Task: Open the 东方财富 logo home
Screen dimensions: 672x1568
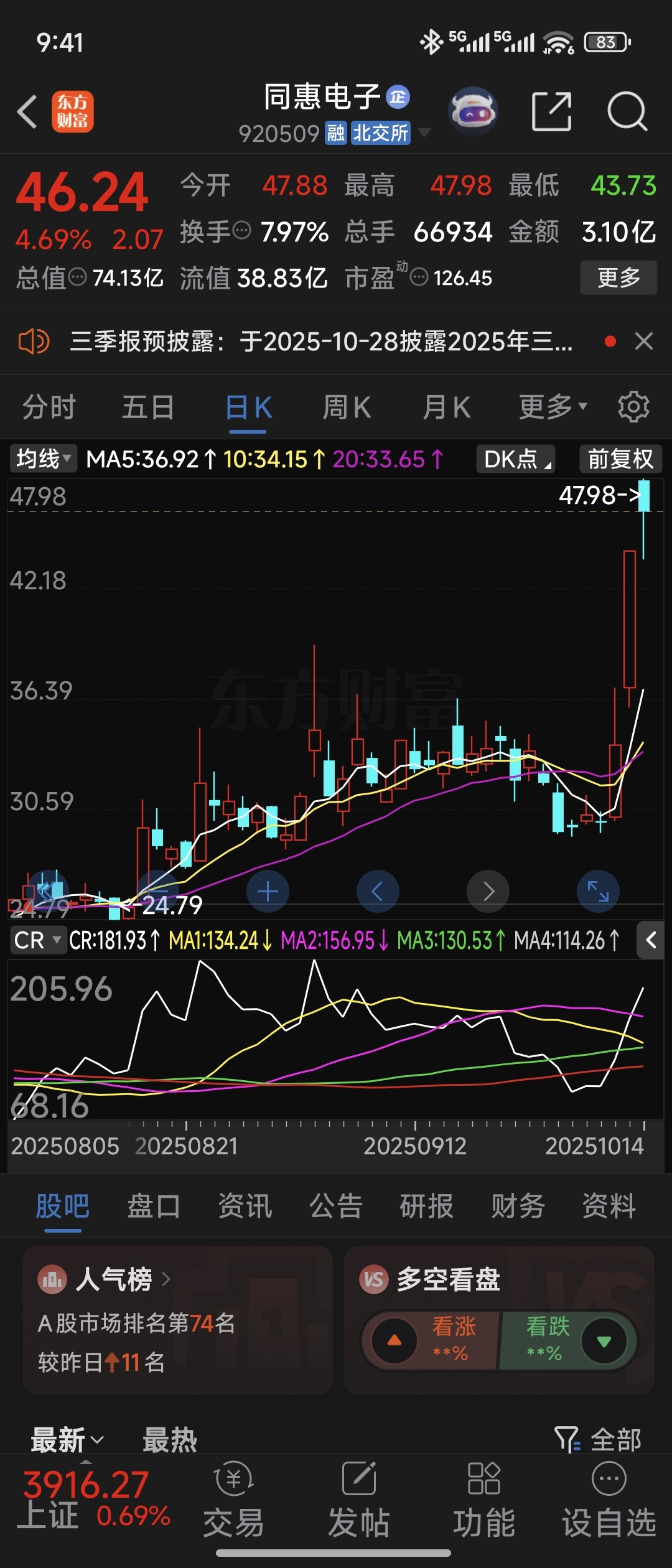Action: 73,112
